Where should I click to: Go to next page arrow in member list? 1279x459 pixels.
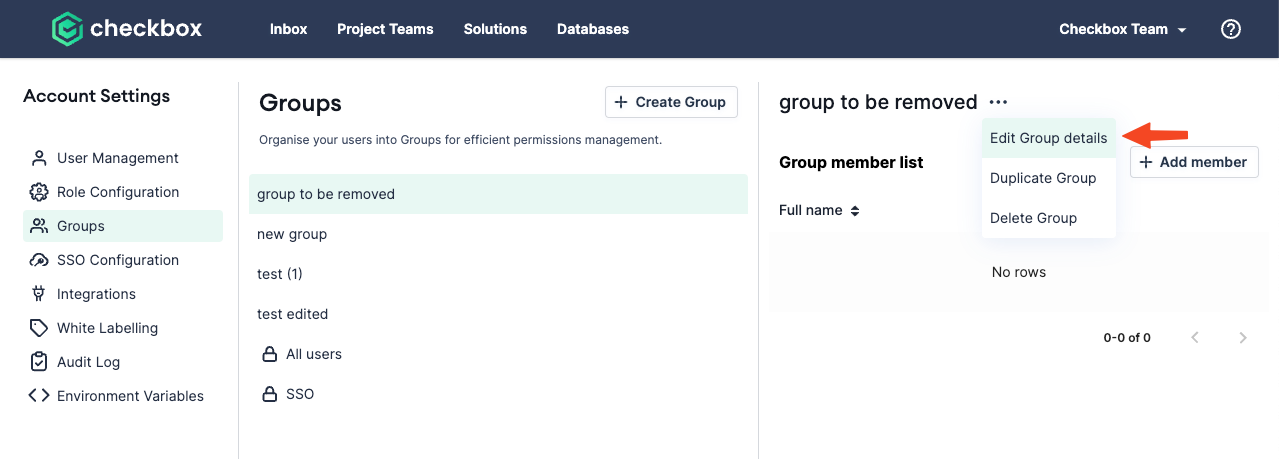pos(1243,338)
